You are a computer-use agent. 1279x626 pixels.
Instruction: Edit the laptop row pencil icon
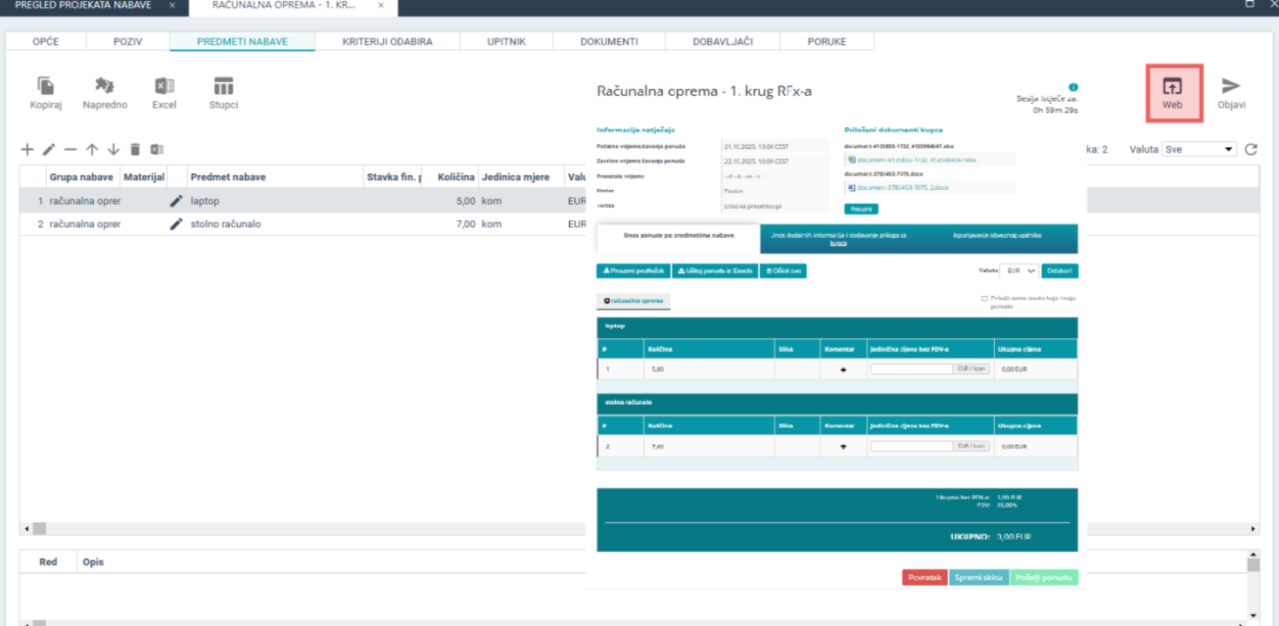coord(177,201)
